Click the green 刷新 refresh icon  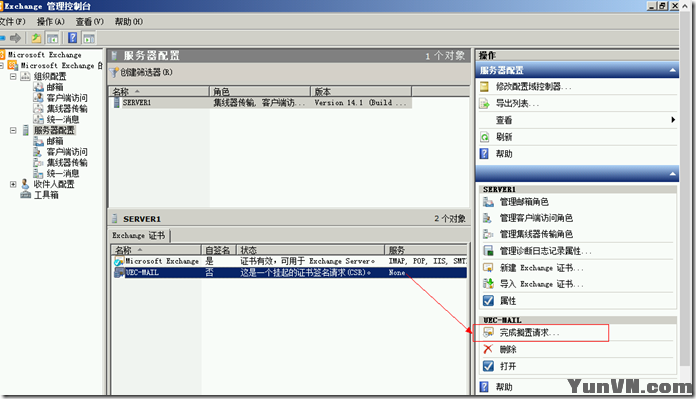click(x=485, y=137)
